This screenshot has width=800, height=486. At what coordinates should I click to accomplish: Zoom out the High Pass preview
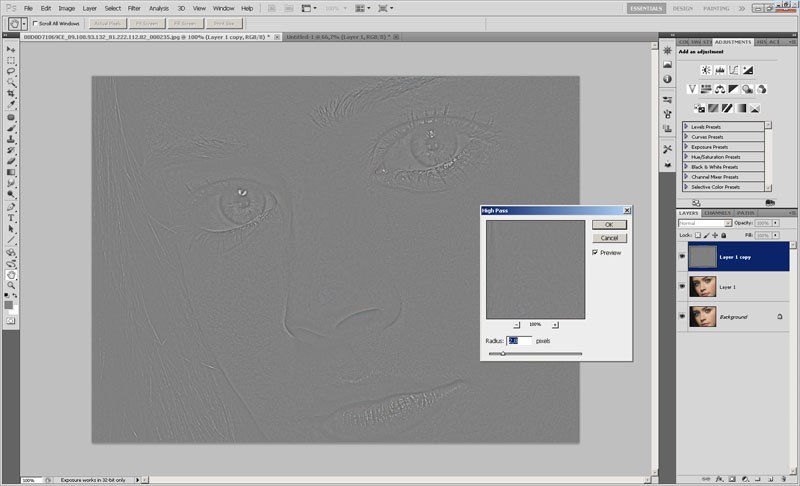pos(516,325)
